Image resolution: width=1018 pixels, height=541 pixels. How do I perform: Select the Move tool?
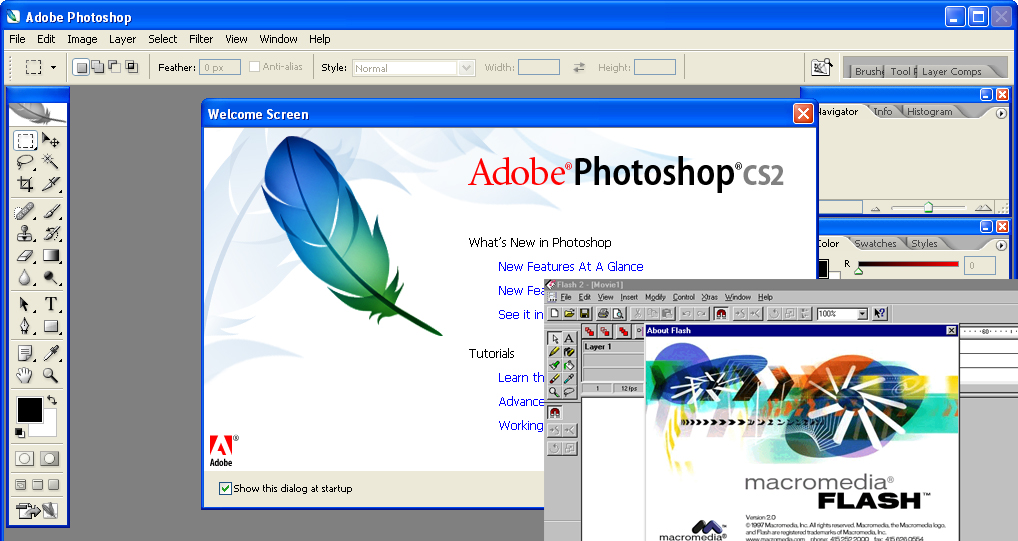click(x=51, y=140)
